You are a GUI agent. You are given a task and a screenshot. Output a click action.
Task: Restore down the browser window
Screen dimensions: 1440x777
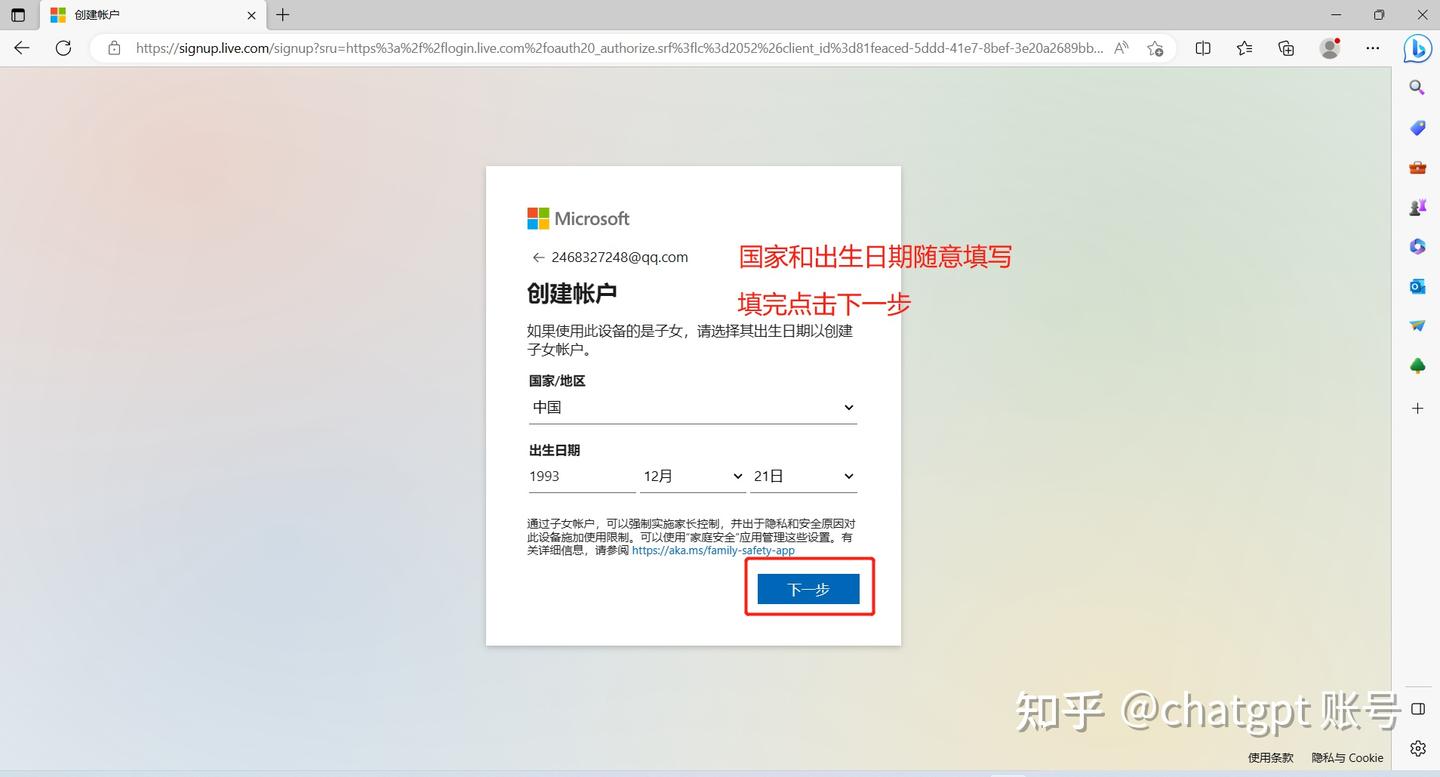coord(1379,15)
